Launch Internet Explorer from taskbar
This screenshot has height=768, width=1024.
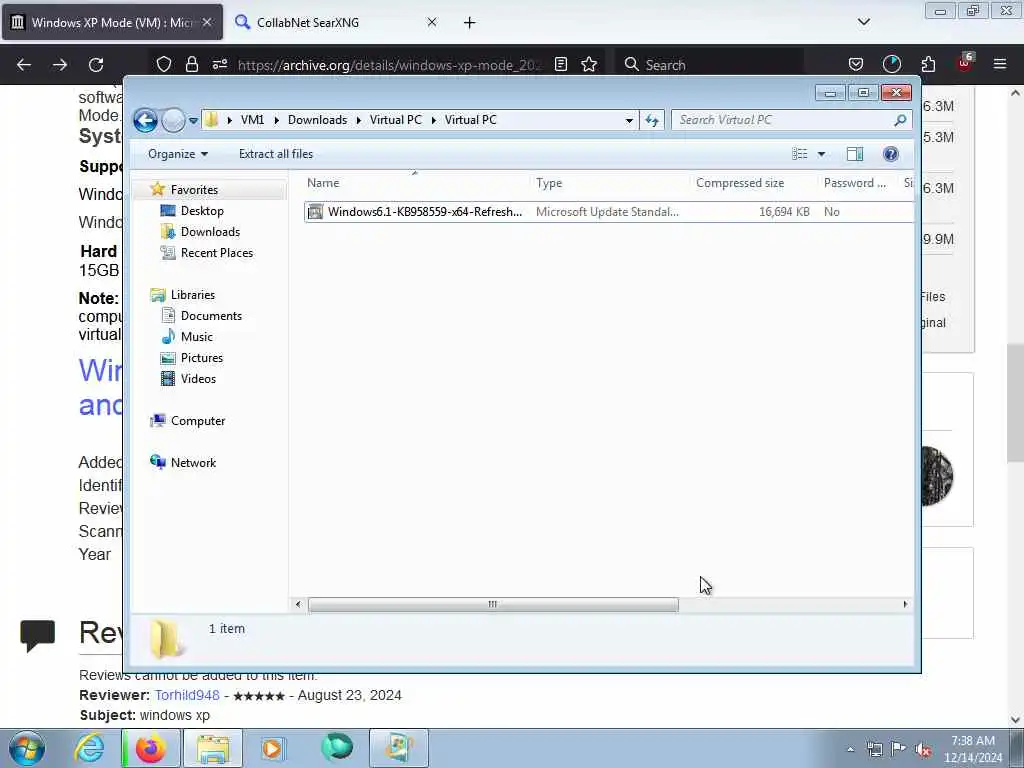89,748
